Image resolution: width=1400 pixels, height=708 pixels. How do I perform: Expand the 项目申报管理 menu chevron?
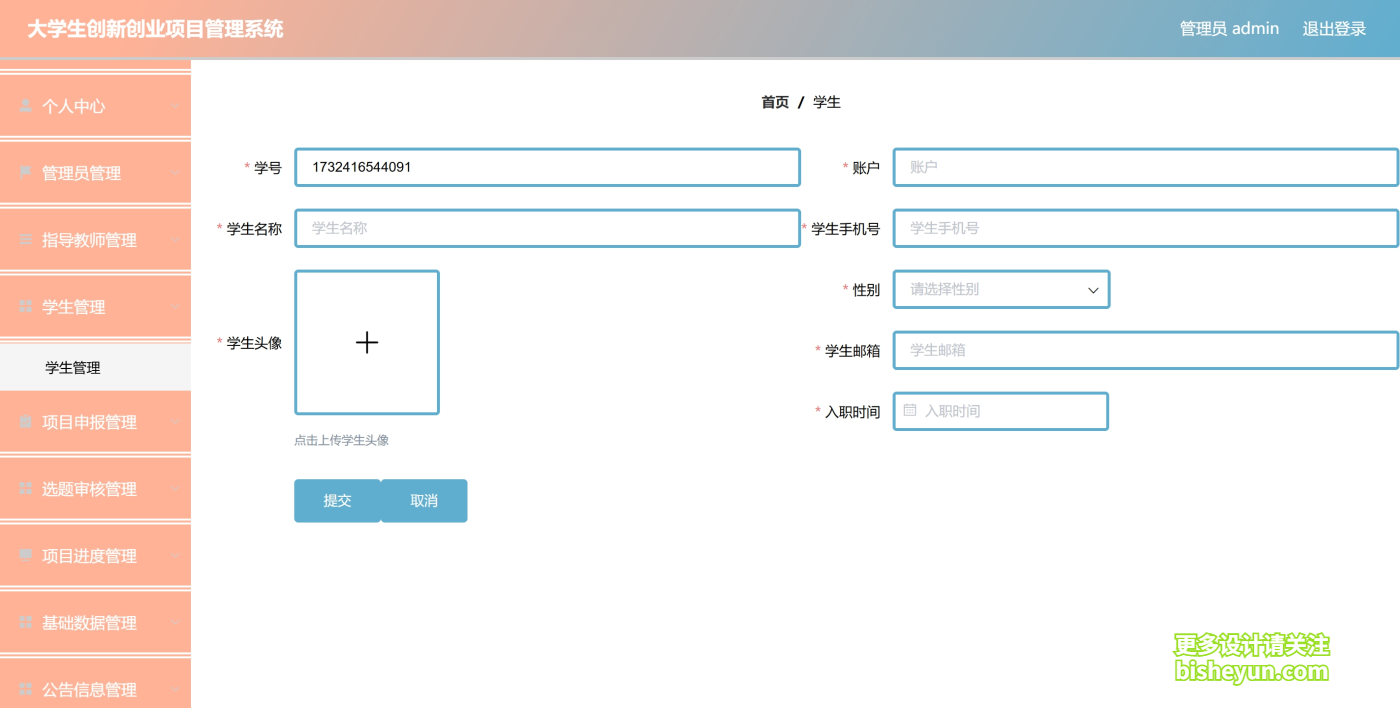click(174, 422)
